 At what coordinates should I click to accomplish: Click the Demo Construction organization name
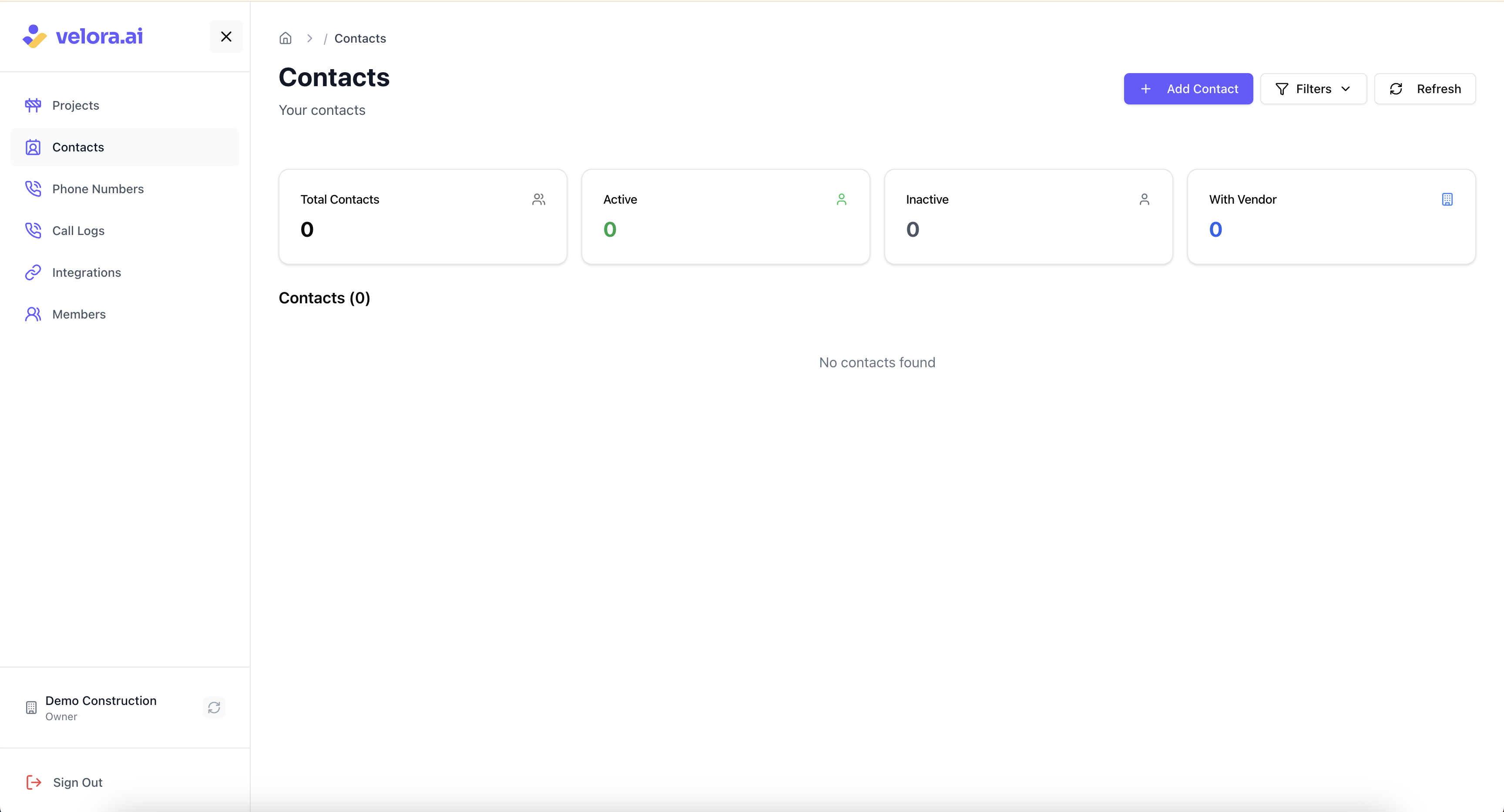pos(101,701)
